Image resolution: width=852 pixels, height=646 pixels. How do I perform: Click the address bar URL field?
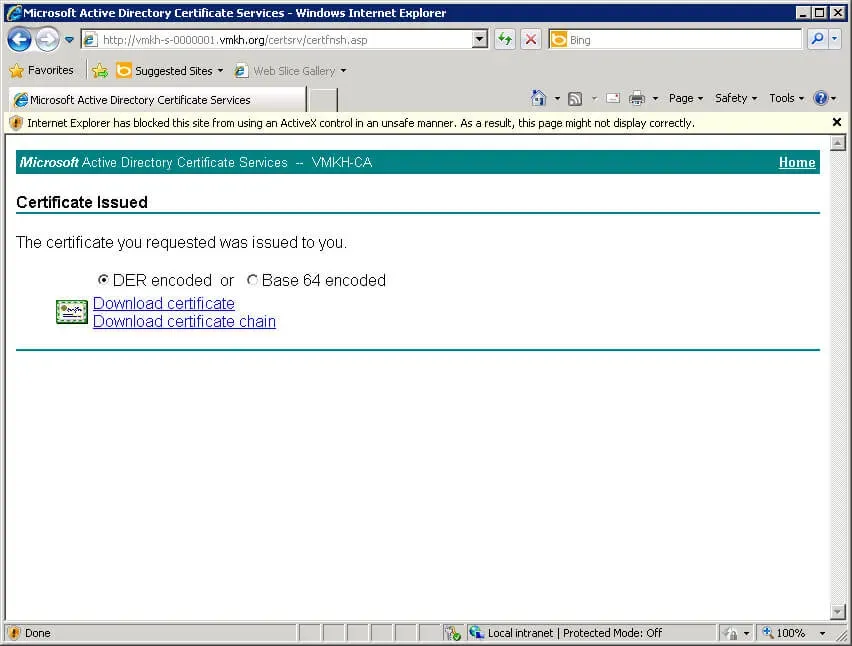[x=277, y=40]
